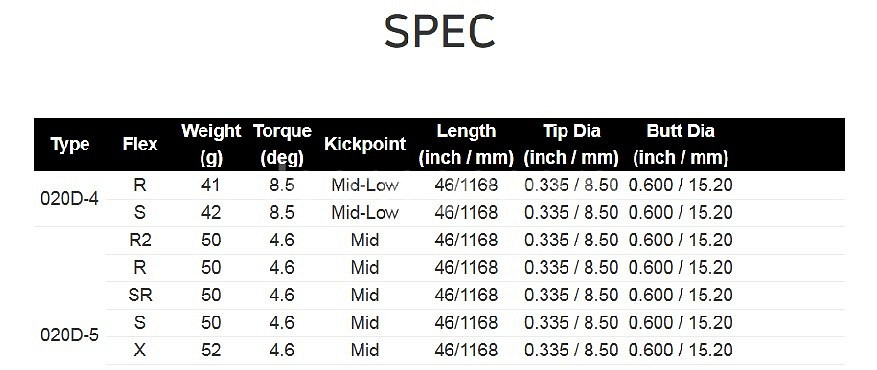877x370 pixels.
Task: Select the Kickpoint column header
Action: tap(365, 144)
